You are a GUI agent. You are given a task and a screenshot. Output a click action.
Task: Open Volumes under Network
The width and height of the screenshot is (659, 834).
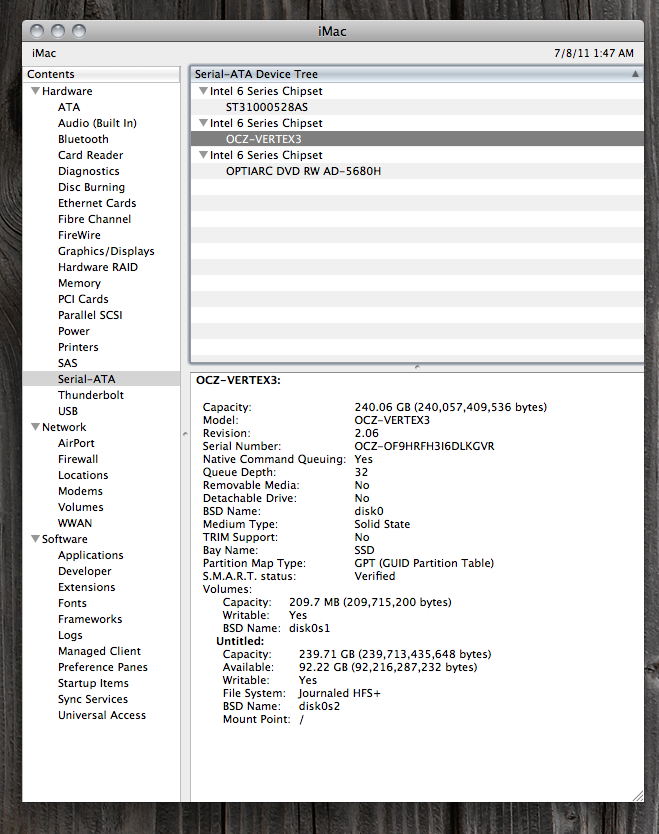81,507
